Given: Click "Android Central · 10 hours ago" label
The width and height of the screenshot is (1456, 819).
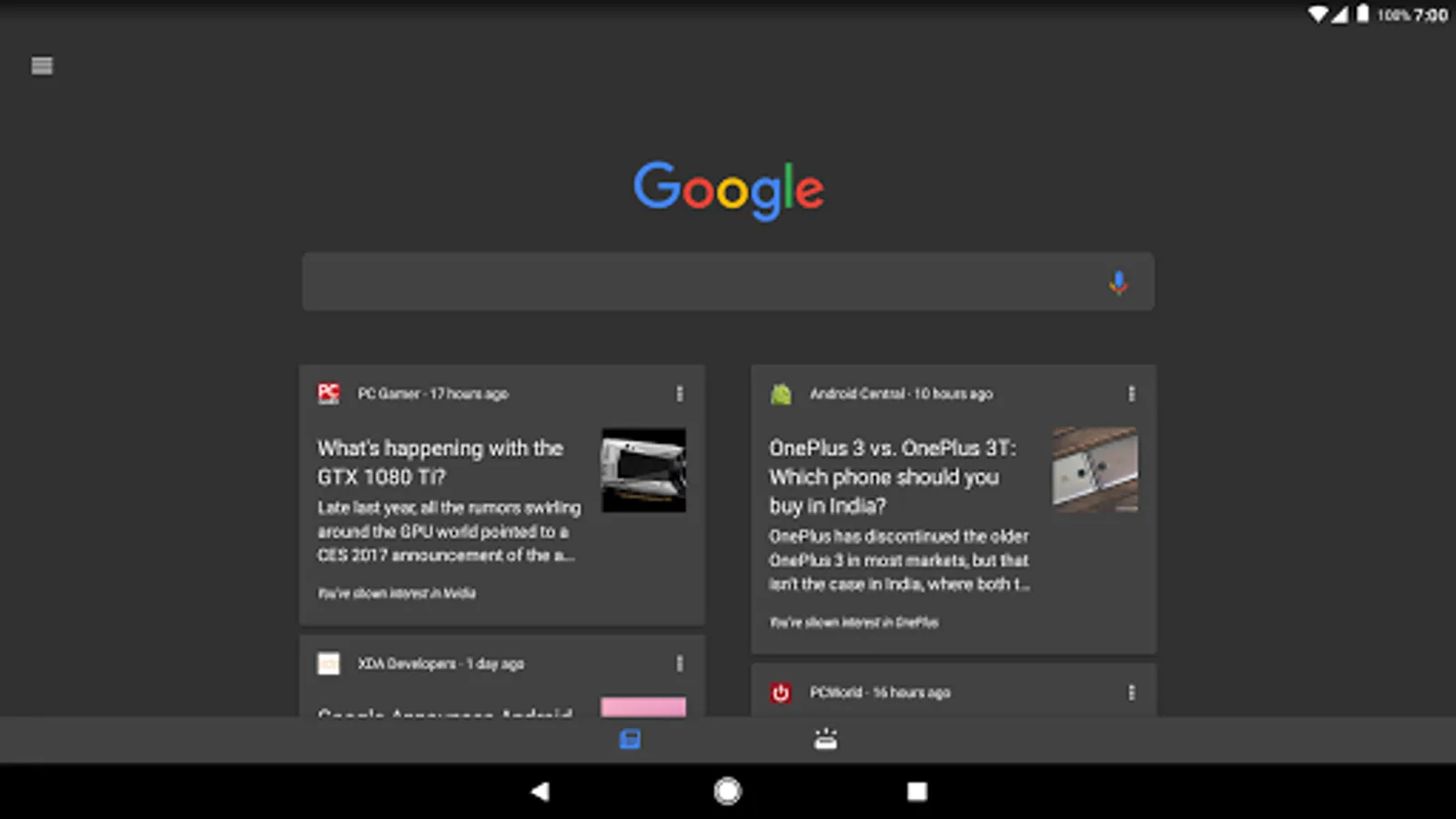Looking at the screenshot, I should (901, 394).
